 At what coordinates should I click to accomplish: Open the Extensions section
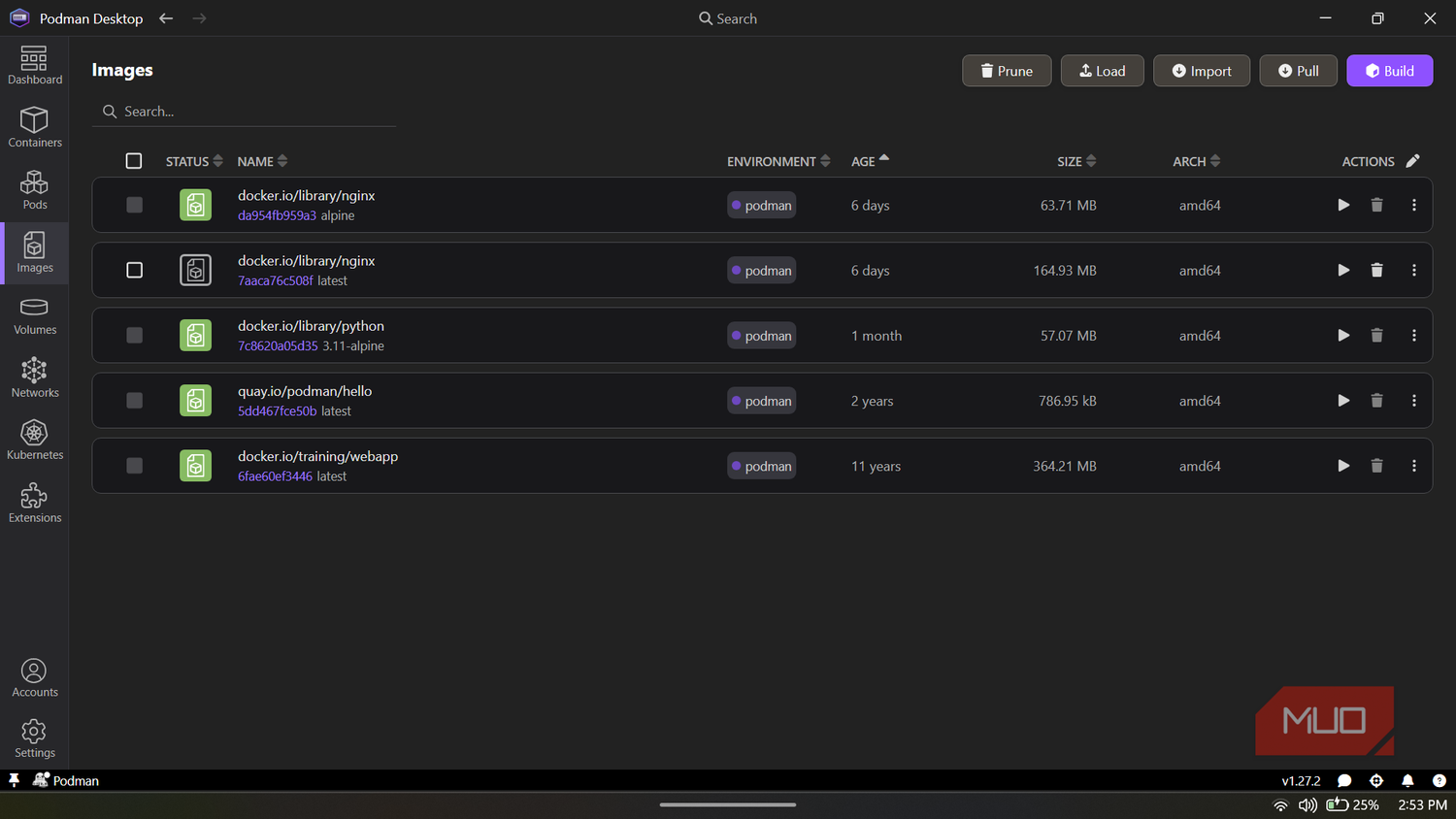34,503
